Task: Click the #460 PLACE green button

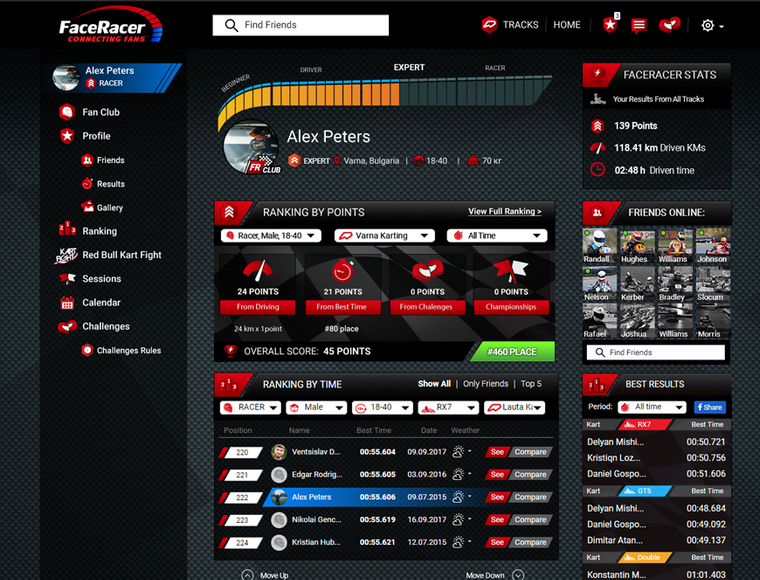Action: tap(512, 352)
